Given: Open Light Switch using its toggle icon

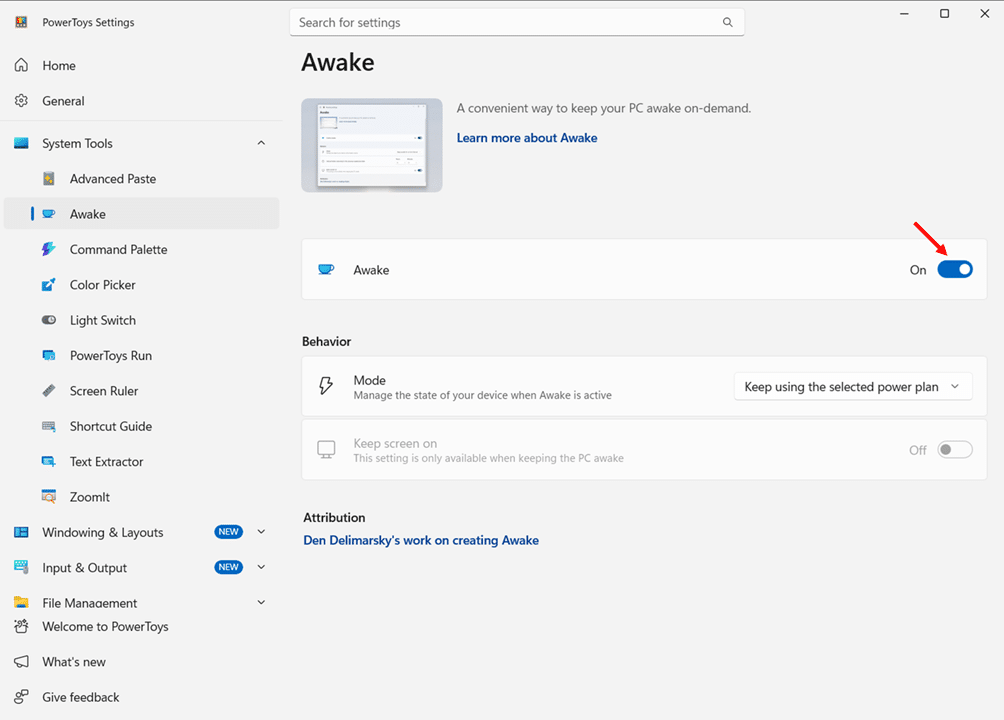Looking at the screenshot, I should [49, 320].
